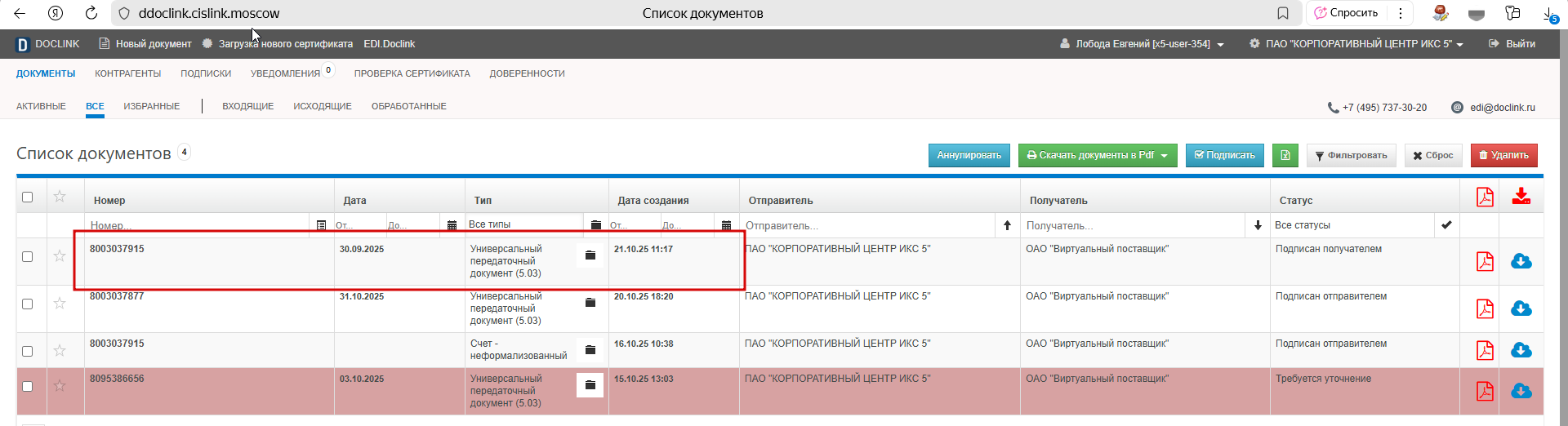Click folder icon beside Все типы filter
The height and width of the screenshot is (426, 1568).
click(595, 224)
